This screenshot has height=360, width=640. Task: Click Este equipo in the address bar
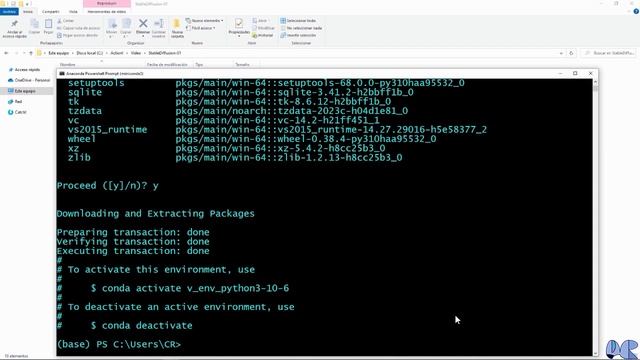point(58,53)
